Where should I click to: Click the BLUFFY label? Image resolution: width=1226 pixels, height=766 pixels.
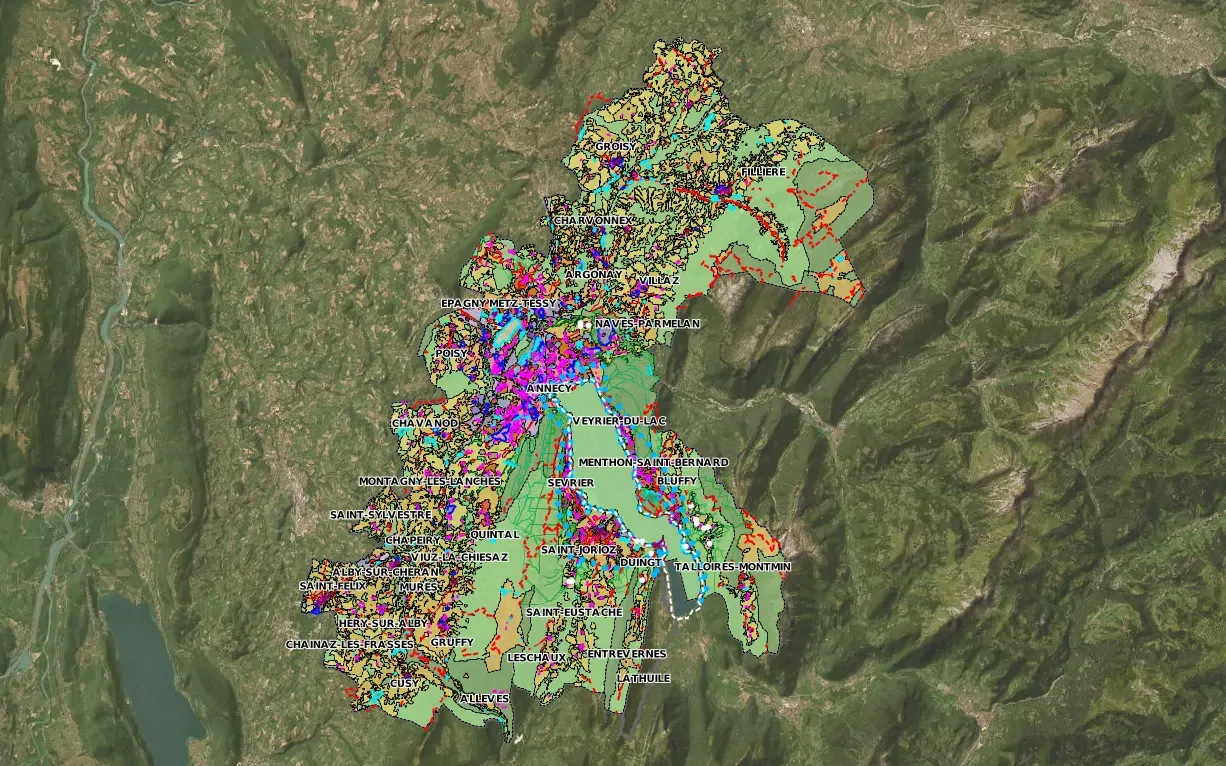677,481
